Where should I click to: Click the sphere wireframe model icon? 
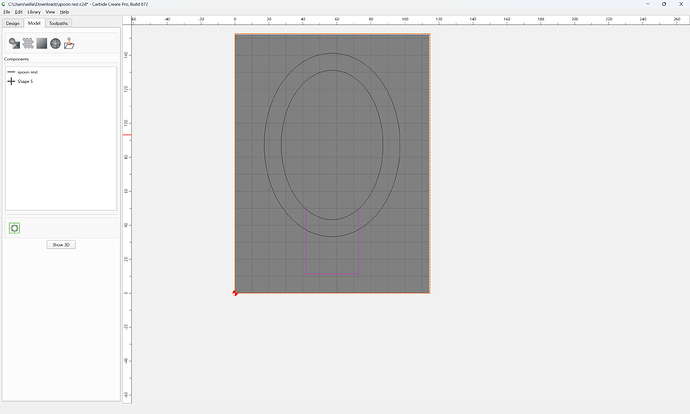coord(55,43)
